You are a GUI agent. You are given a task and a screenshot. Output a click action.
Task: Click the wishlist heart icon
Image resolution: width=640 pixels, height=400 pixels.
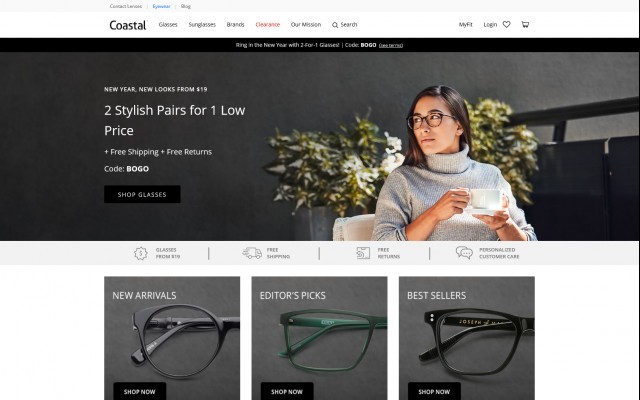[506, 24]
